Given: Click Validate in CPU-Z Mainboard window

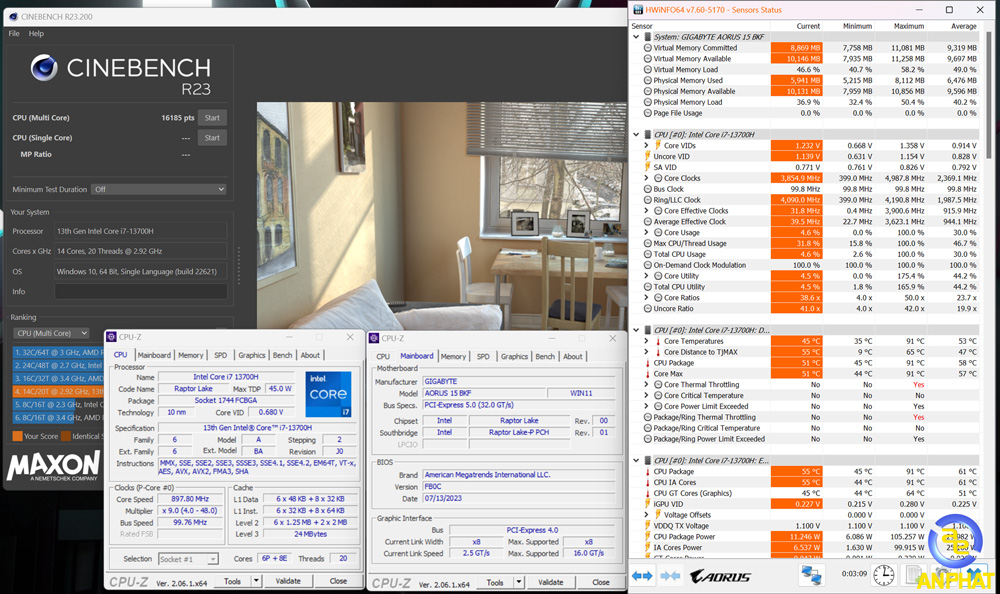Looking at the screenshot, I should pos(550,583).
